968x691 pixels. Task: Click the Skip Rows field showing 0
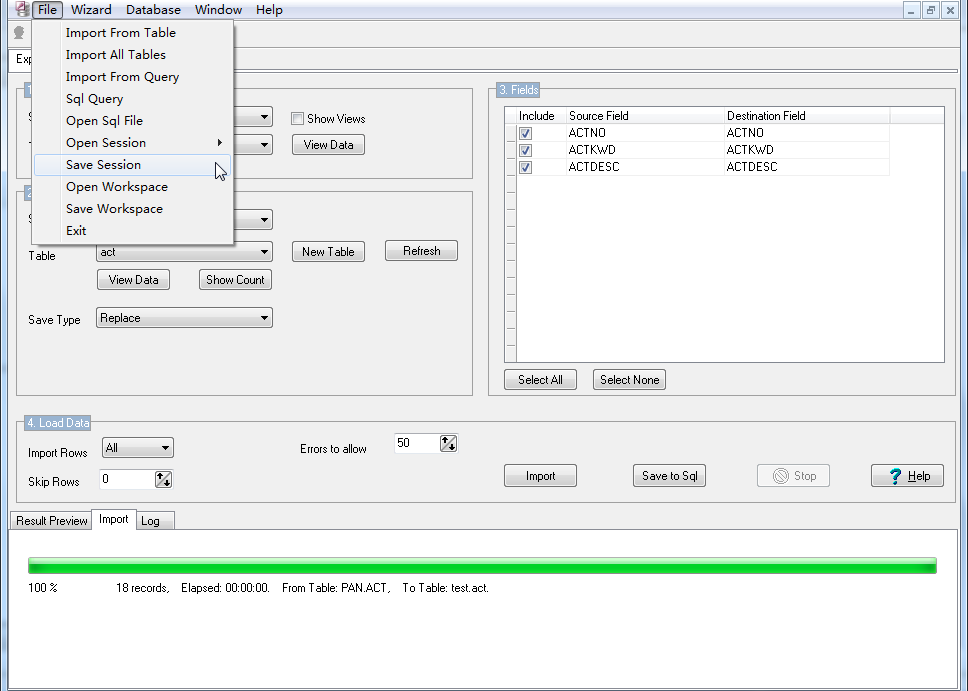tap(127, 479)
